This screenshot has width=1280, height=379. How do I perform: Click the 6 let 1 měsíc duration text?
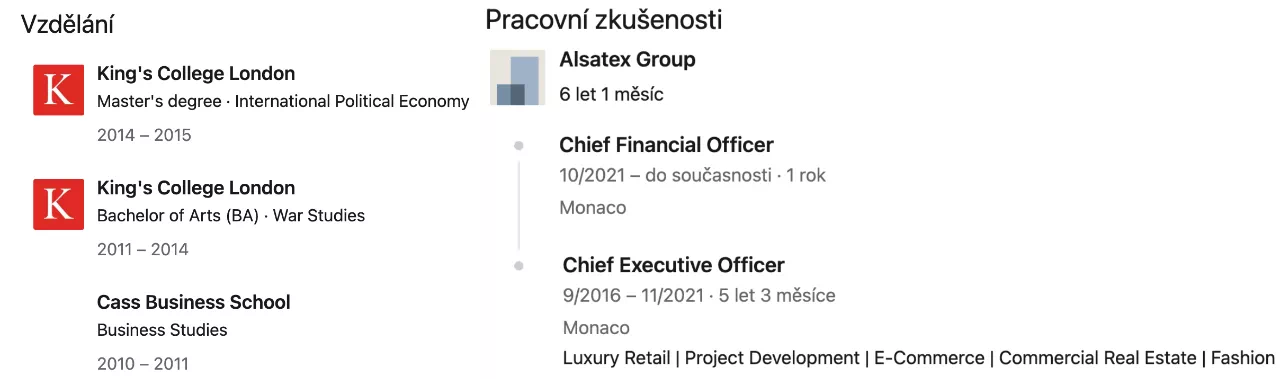[x=611, y=95]
